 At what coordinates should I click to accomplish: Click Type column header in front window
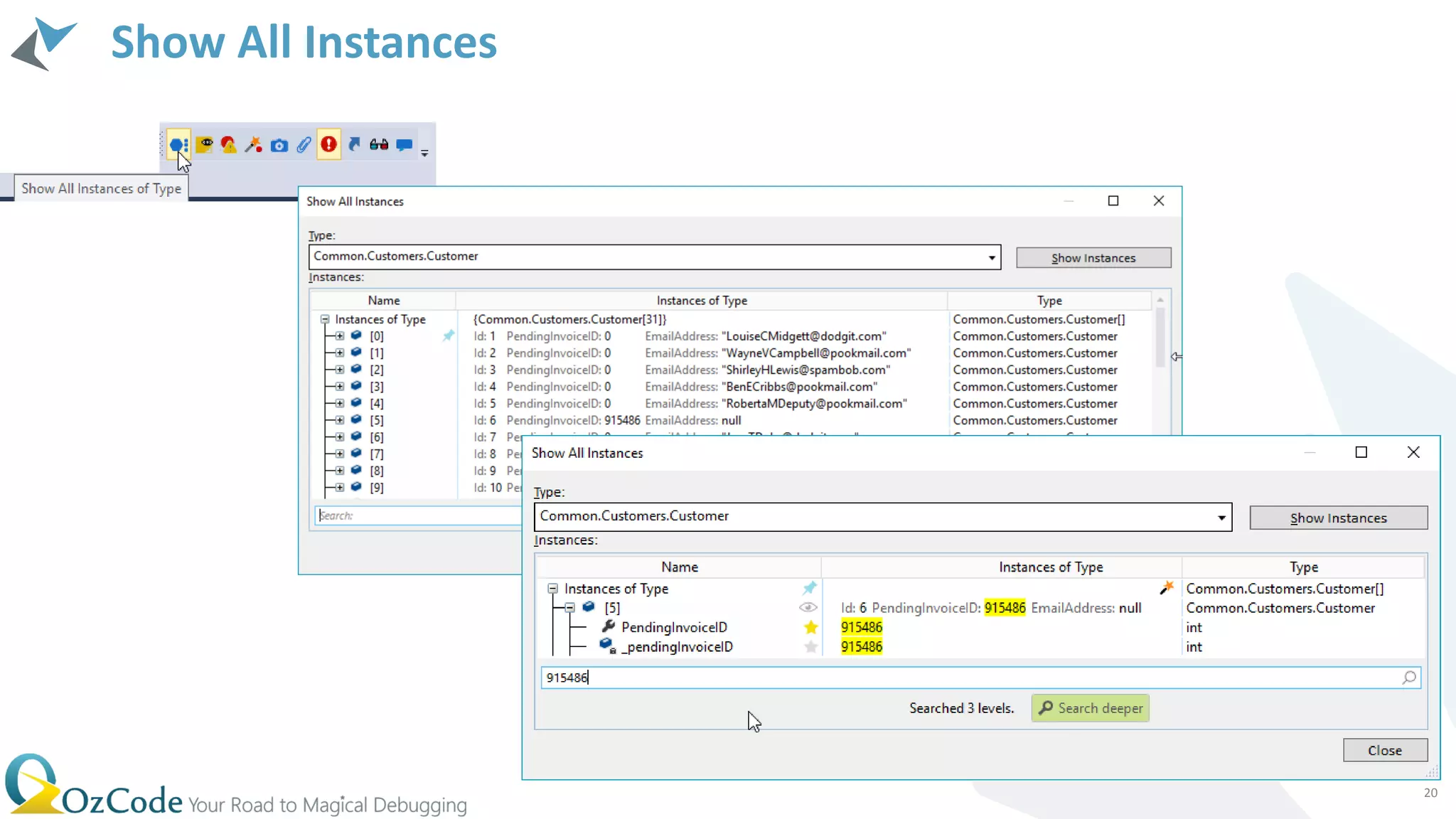click(x=1304, y=567)
